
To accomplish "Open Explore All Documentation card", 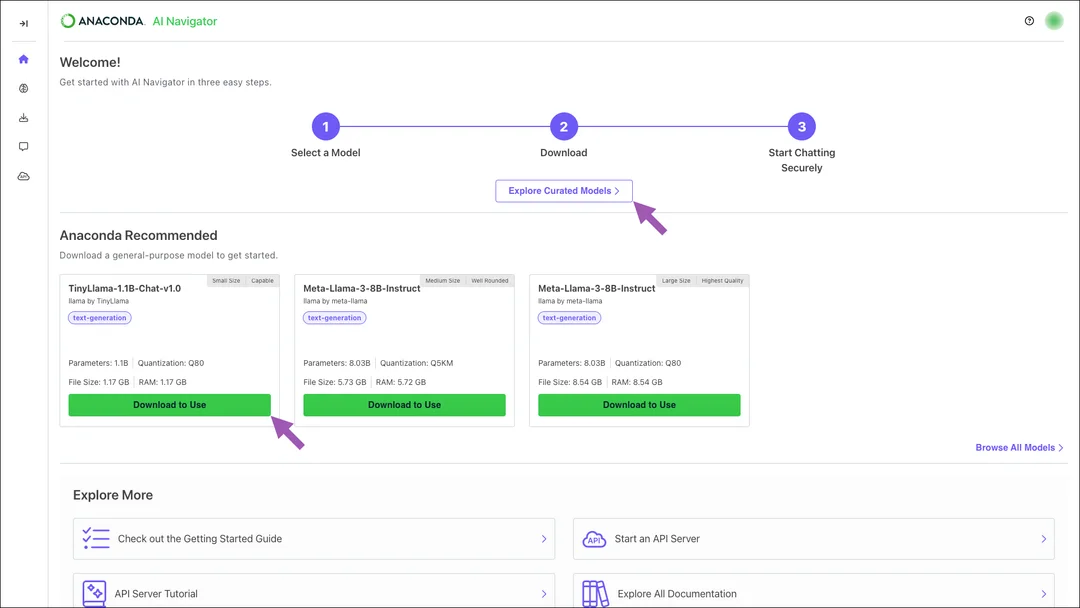I will click(x=813, y=591).
